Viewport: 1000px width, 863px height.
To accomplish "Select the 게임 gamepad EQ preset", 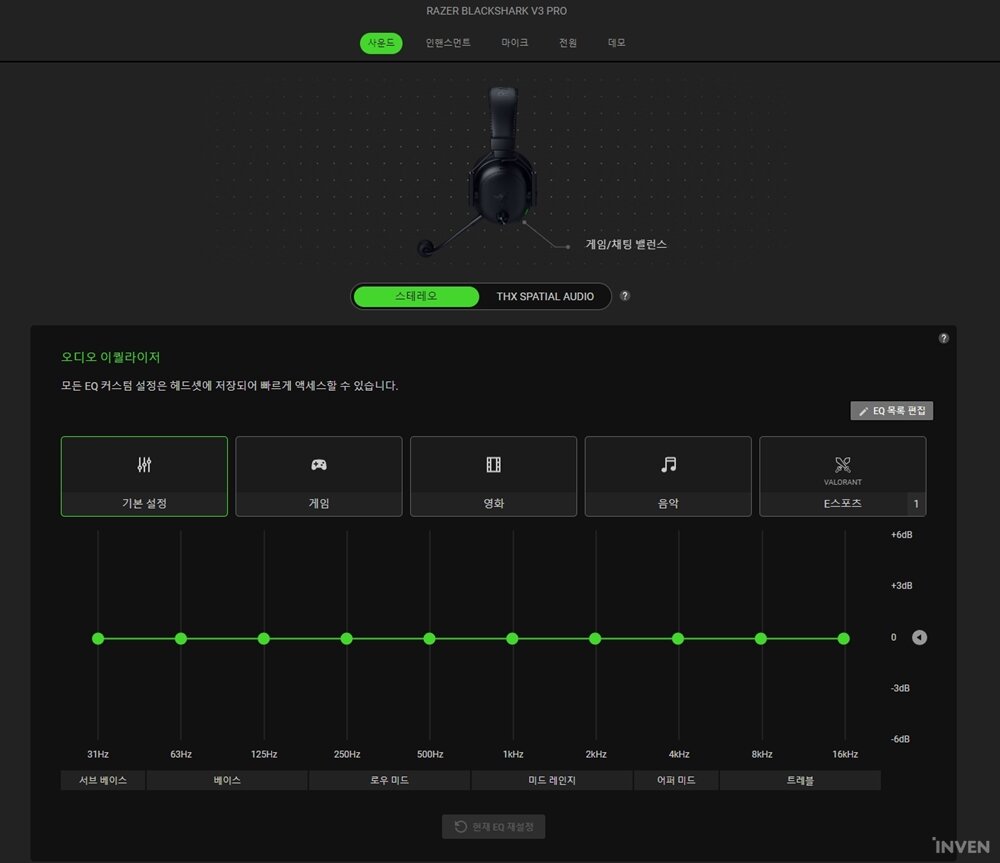I will [319, 476].
